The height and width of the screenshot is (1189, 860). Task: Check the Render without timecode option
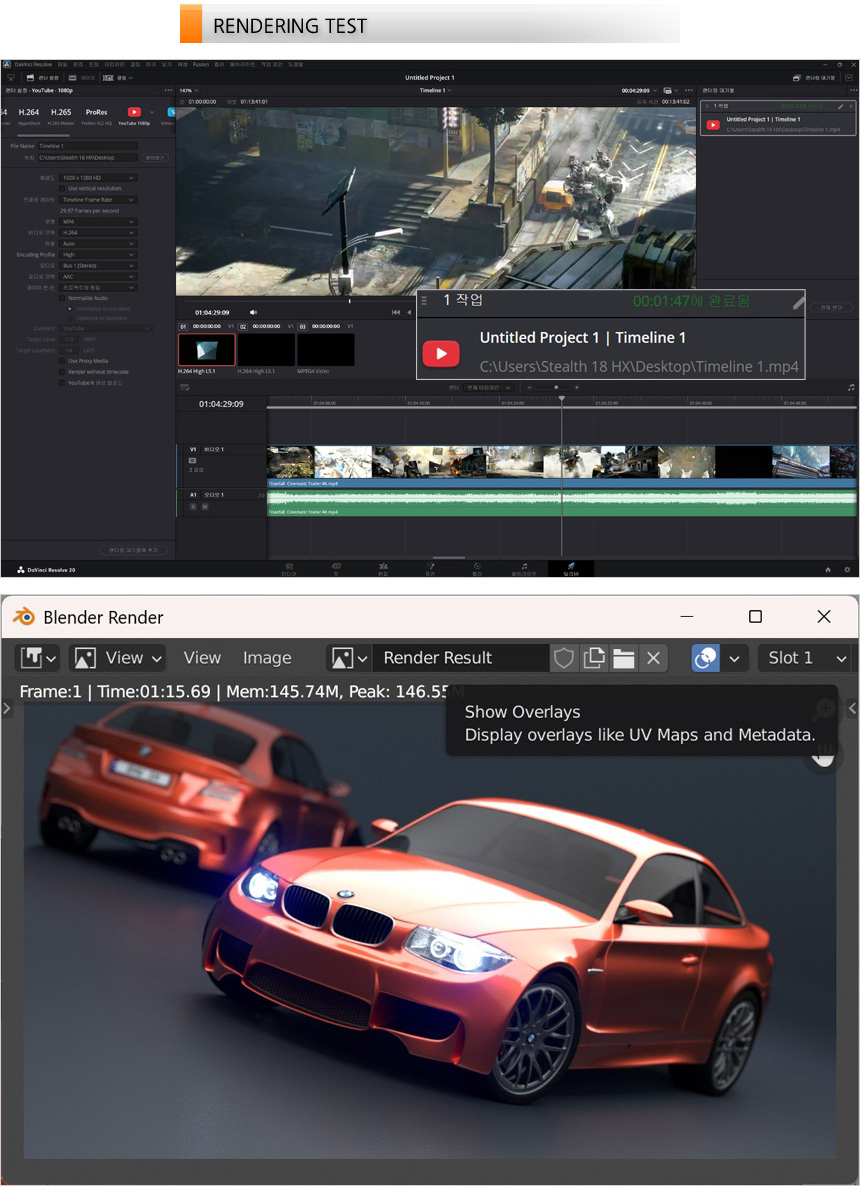[x=63, y=372]
